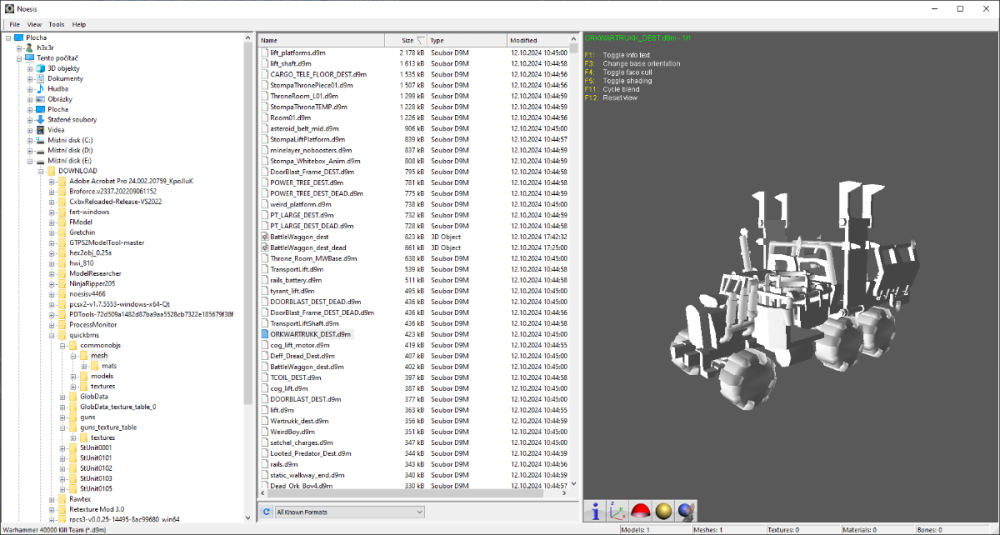Click the red dome icon in viewer toolbar
Image resolution: width=1000 pixels, height=535 pixels.
coord(640,511)
